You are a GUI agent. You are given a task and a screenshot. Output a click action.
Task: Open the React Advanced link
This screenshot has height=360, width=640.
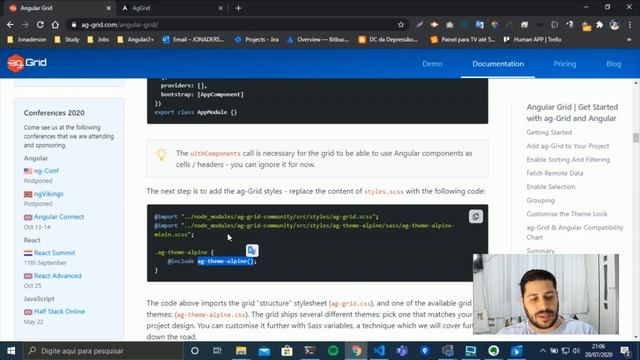58,276
